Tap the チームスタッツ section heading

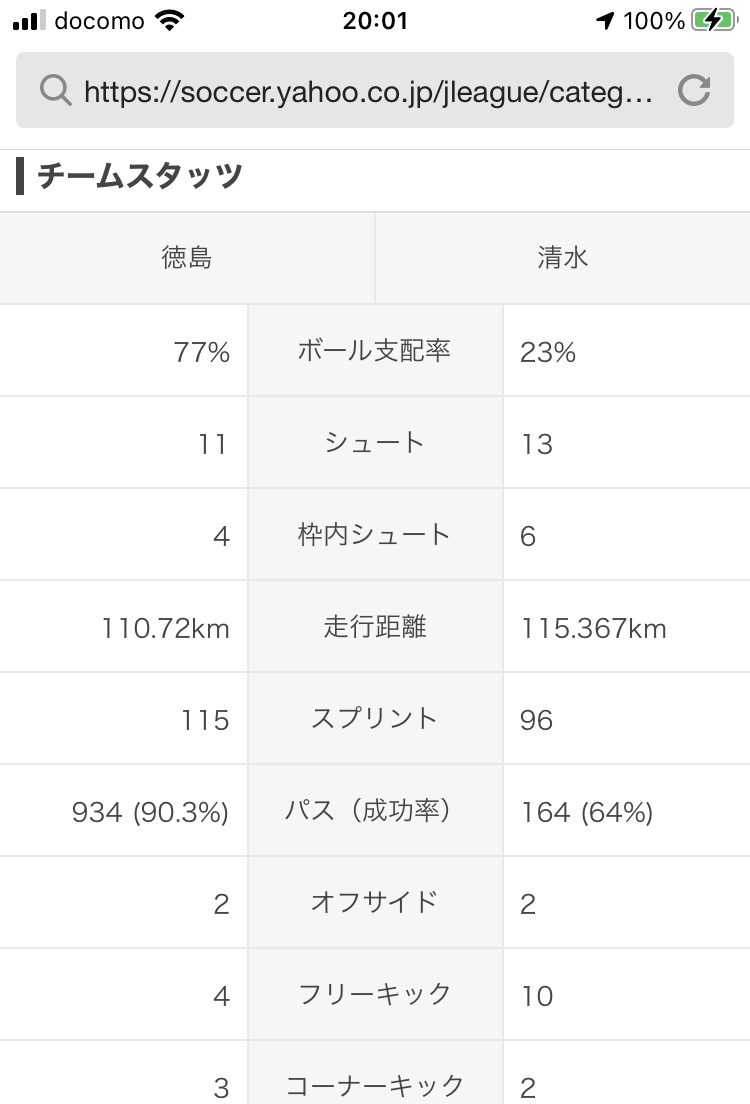pos(139,177)
